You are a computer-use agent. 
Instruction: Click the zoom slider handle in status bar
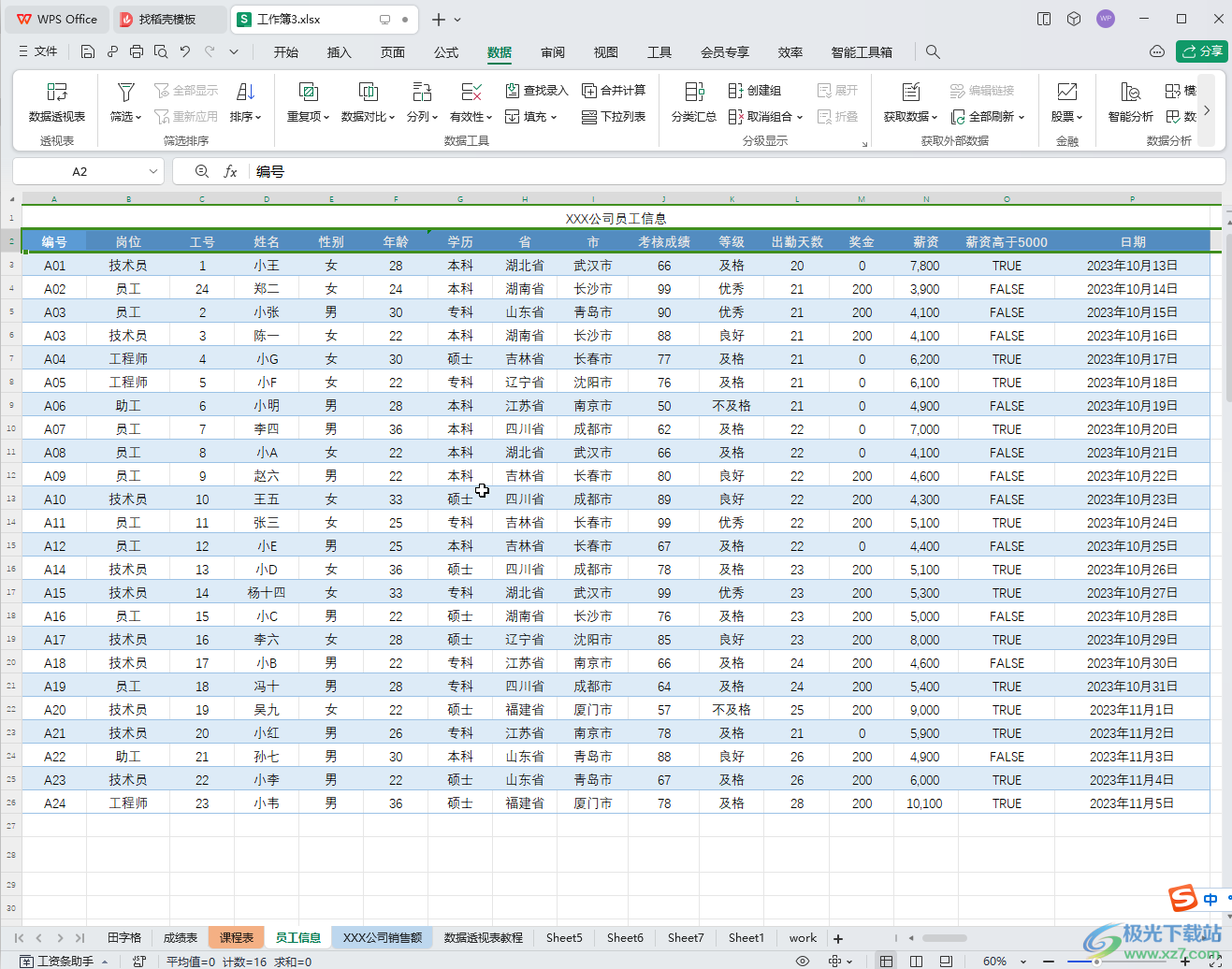(1096, 961)
